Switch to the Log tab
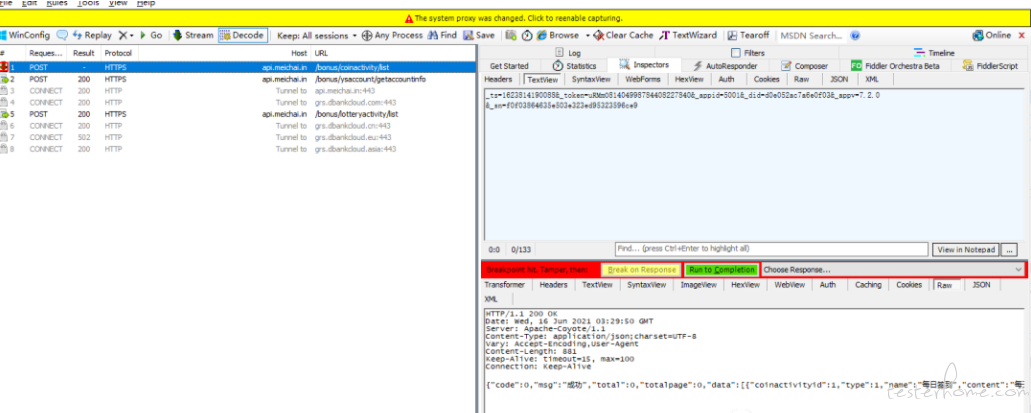This screenshot has width=1031, height=413. 567,53
